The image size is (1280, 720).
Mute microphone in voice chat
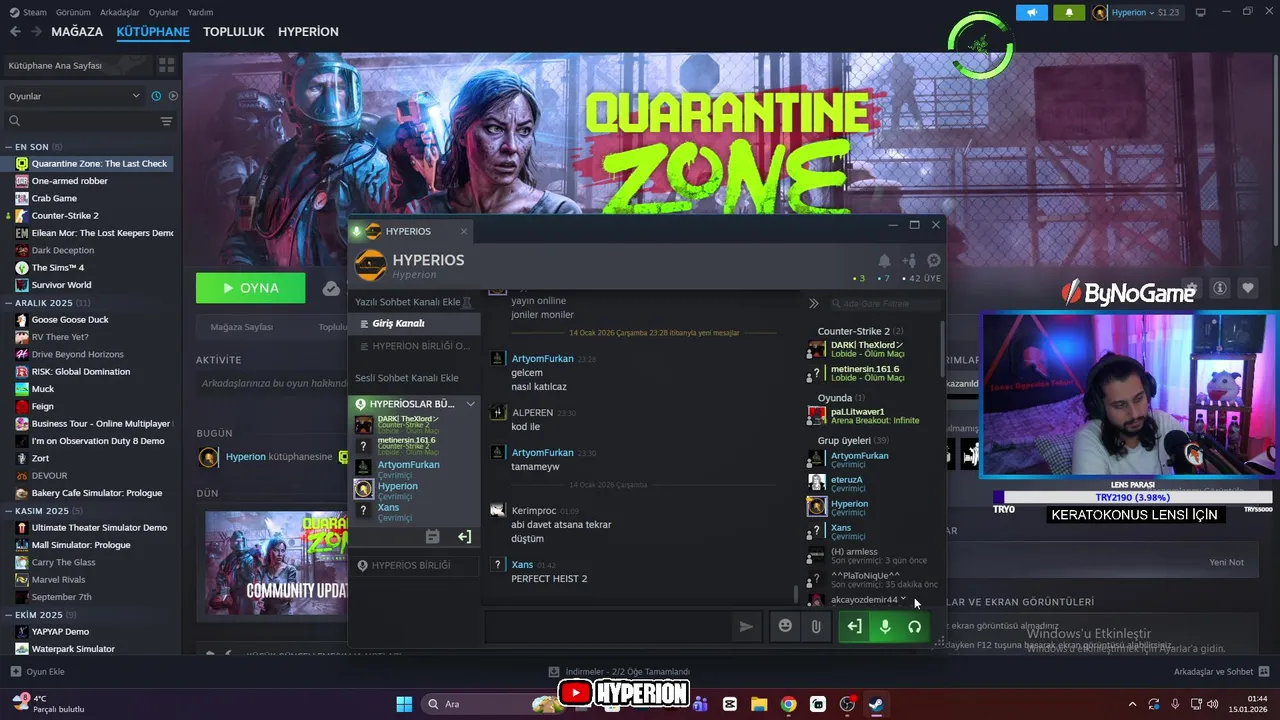[x=884, y=627]
